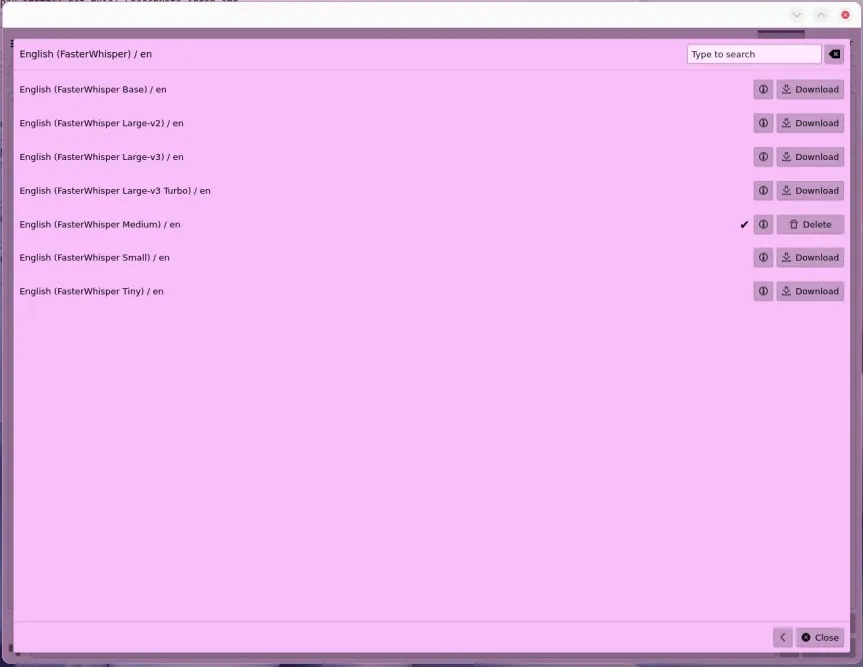Click the checkmark beside FasterWhisper Medium

[744, 225]
